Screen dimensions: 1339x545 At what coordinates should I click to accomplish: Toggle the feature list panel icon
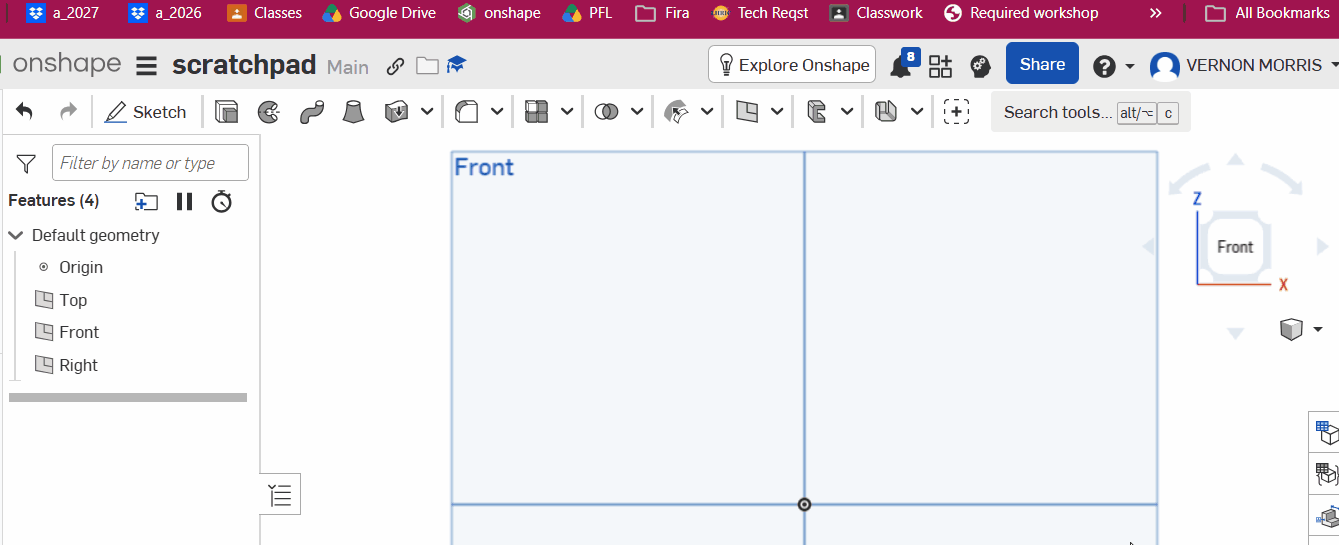281,495
